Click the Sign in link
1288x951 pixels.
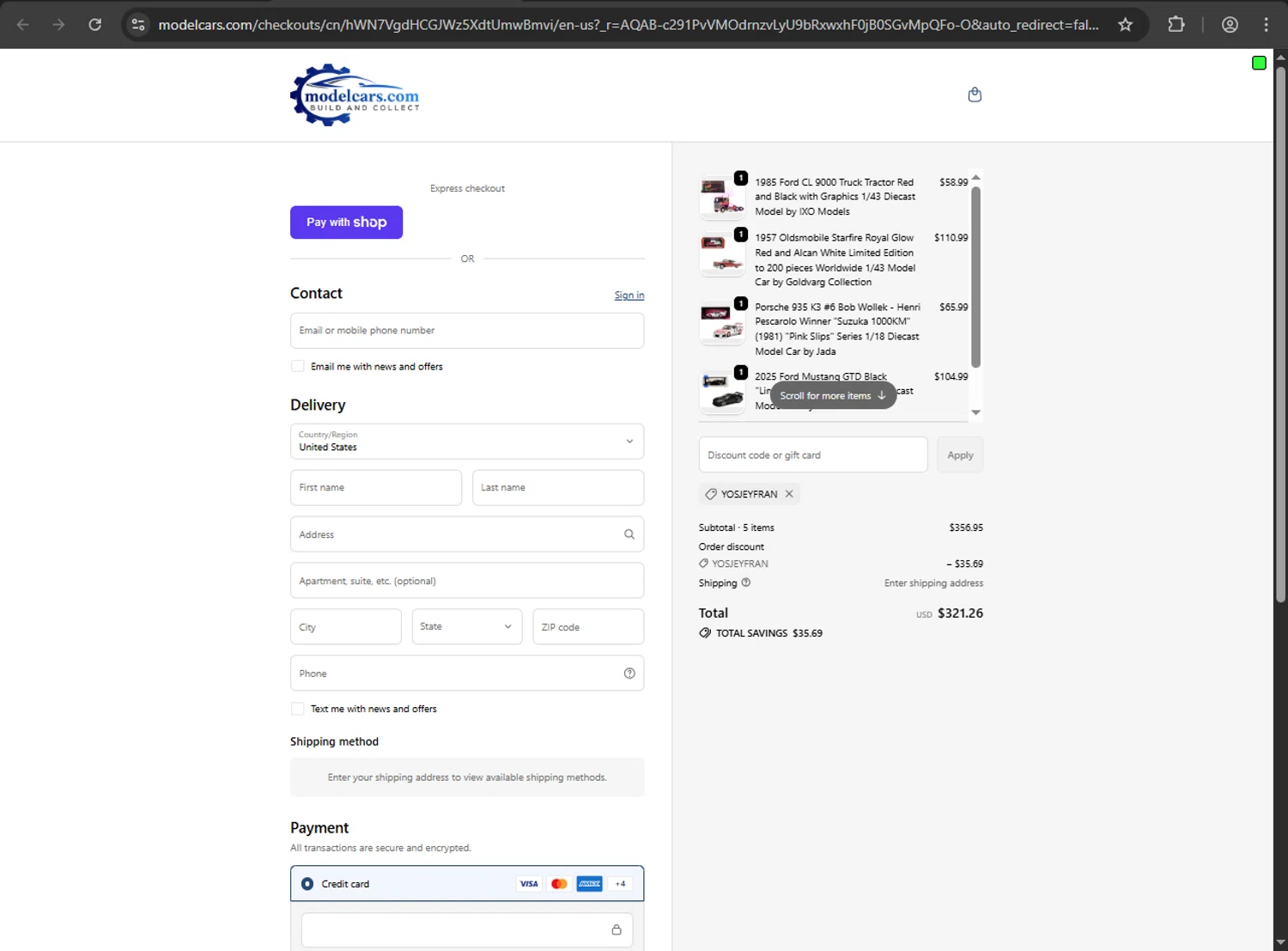tap(629, 296)
